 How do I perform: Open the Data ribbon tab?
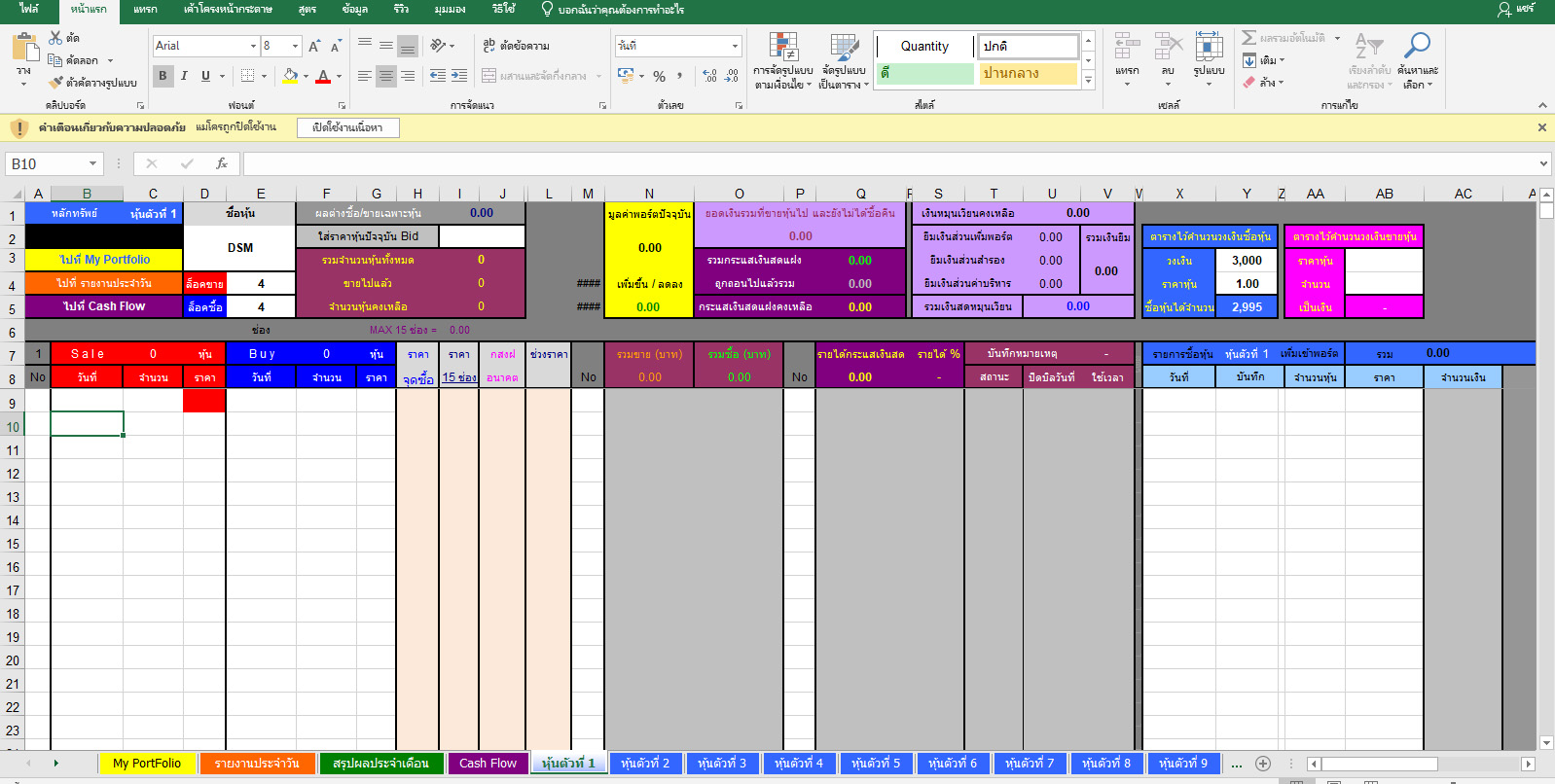tap(355, 9)
